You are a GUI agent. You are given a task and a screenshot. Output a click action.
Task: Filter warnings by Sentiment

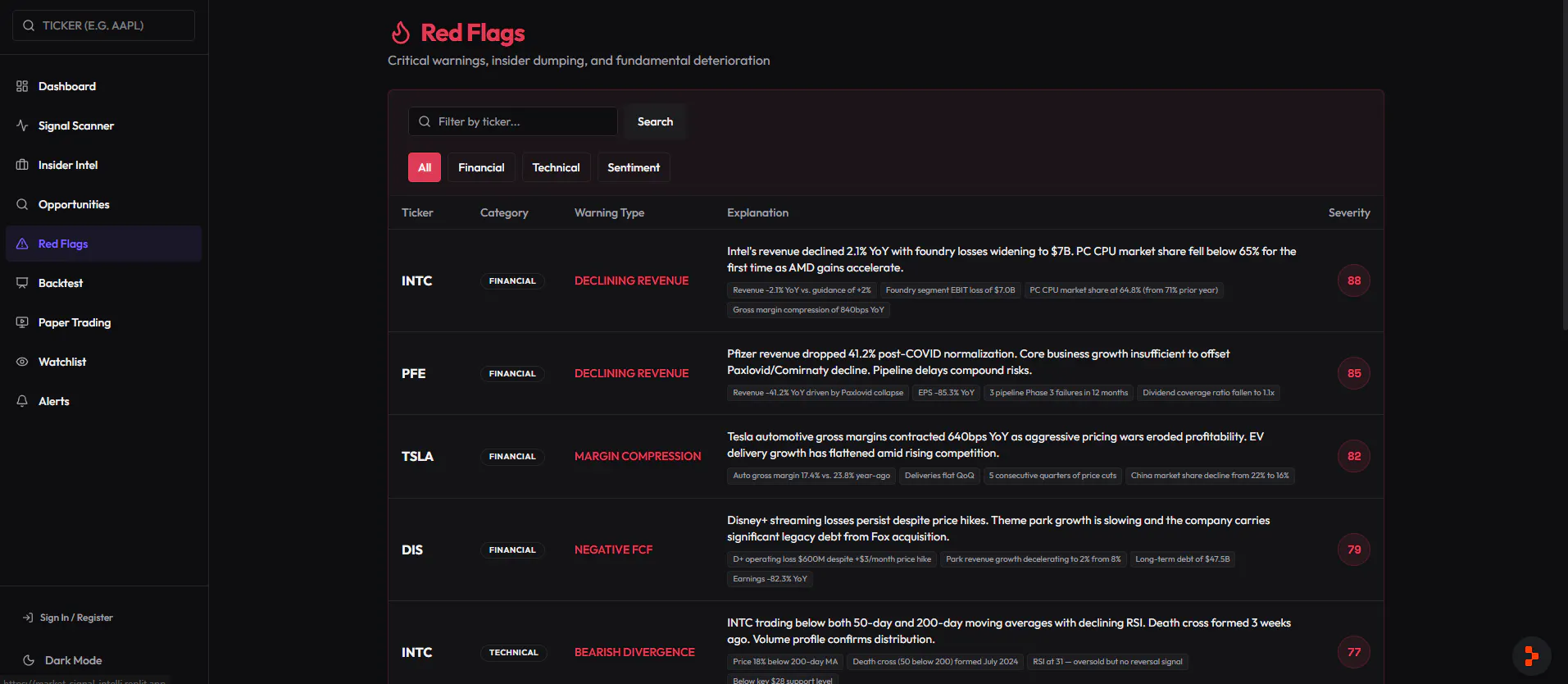click(634, 167)
